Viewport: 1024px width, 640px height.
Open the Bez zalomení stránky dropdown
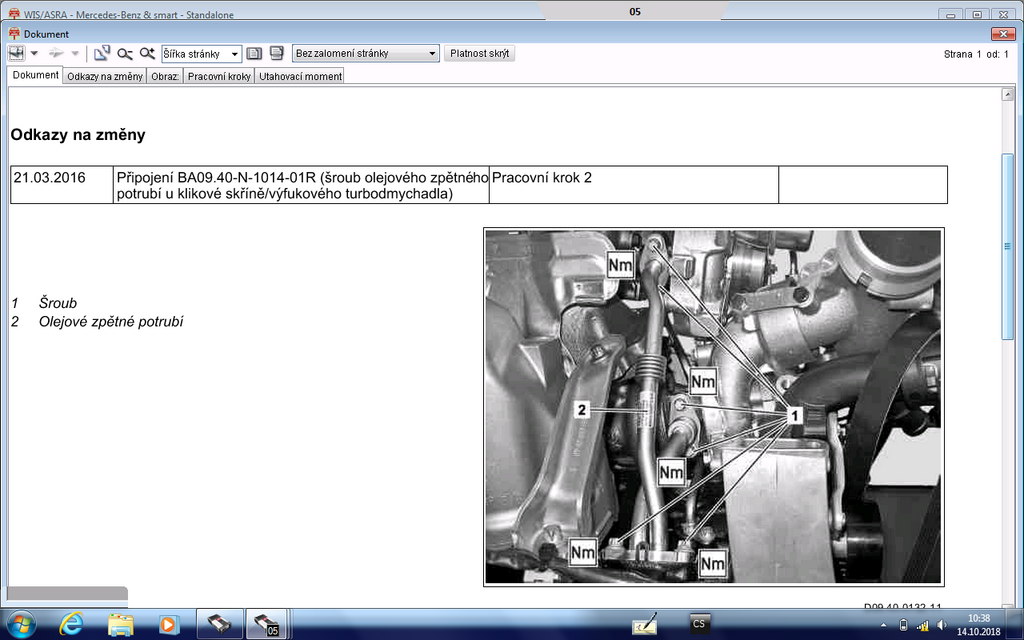pyautogui.click(x=366, y=54)
